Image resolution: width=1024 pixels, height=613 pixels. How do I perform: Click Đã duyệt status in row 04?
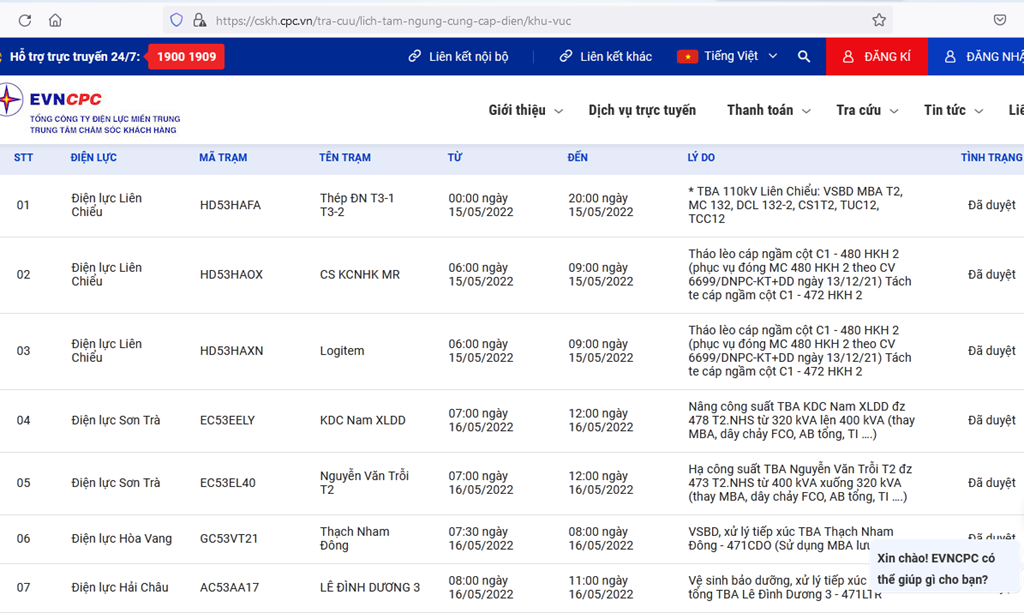point(991,420)
